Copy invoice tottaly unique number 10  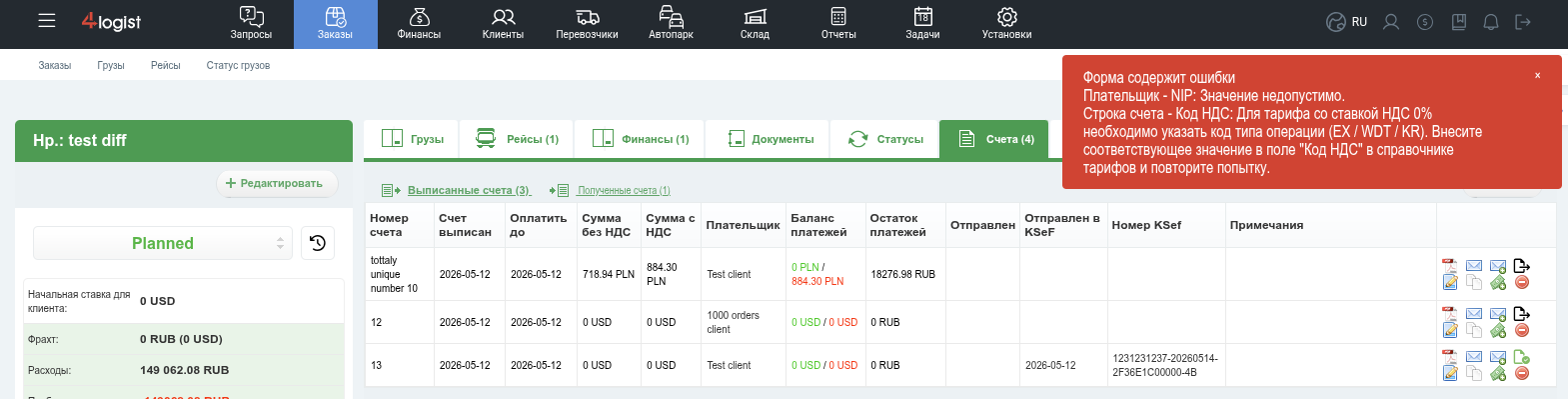tap(1474, 282)
